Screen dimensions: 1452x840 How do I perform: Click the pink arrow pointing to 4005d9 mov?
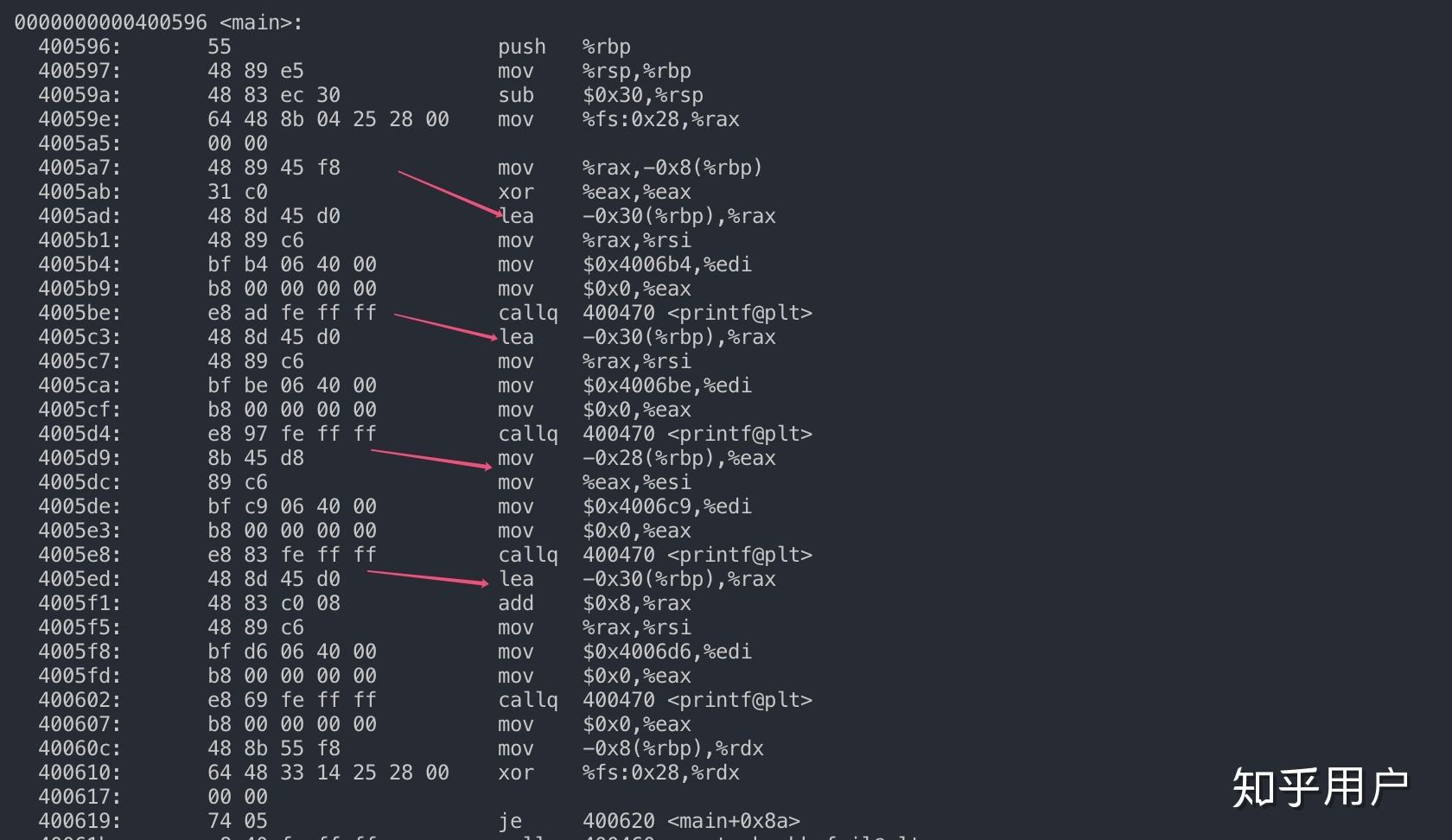pyautogui.click(x=431, y=459)
